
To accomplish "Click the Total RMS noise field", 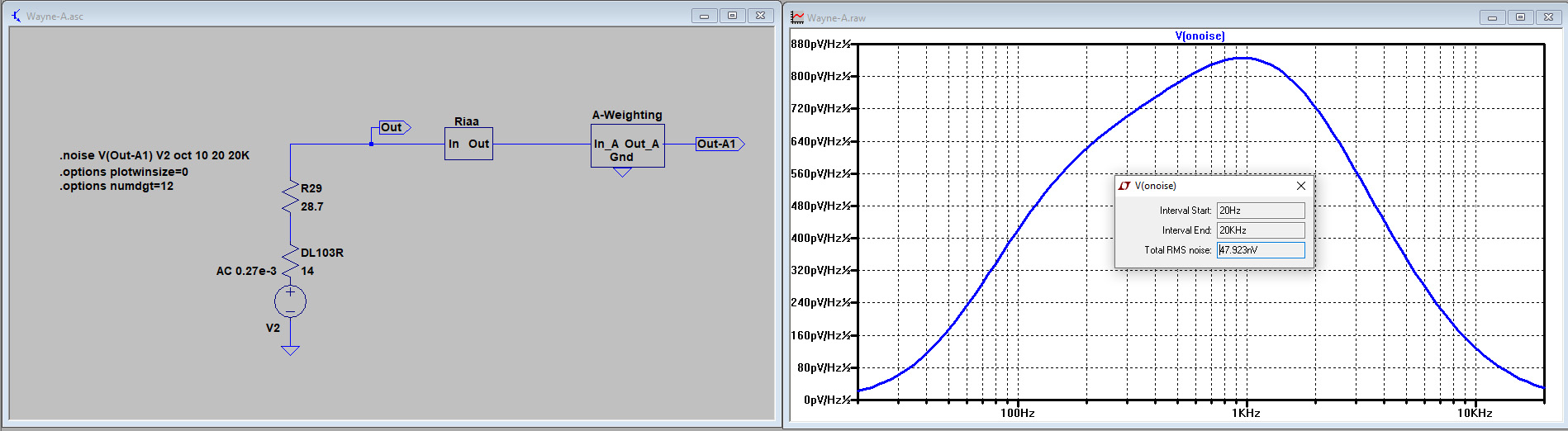I will [x=1261, y=250].
